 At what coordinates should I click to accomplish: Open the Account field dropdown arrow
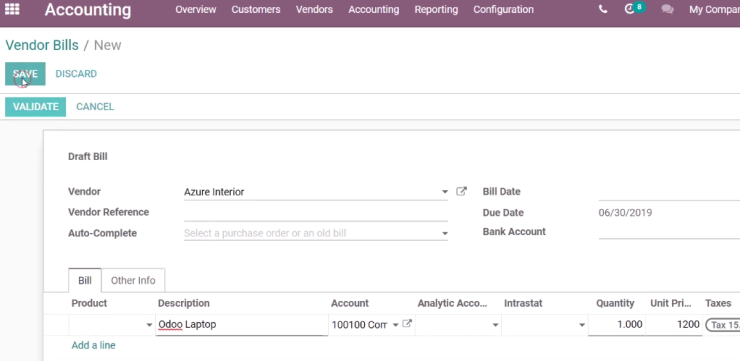[x=395, y=325]
